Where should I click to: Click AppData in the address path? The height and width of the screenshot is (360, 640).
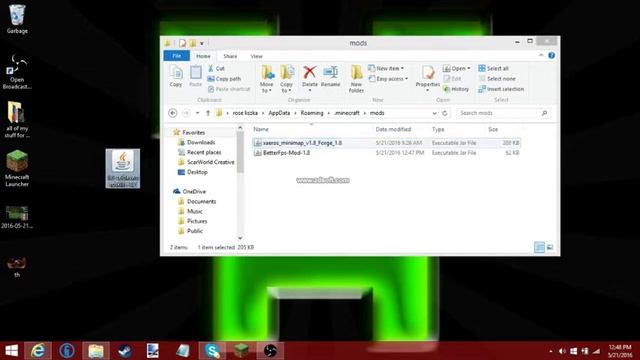(x=279, y=113)
